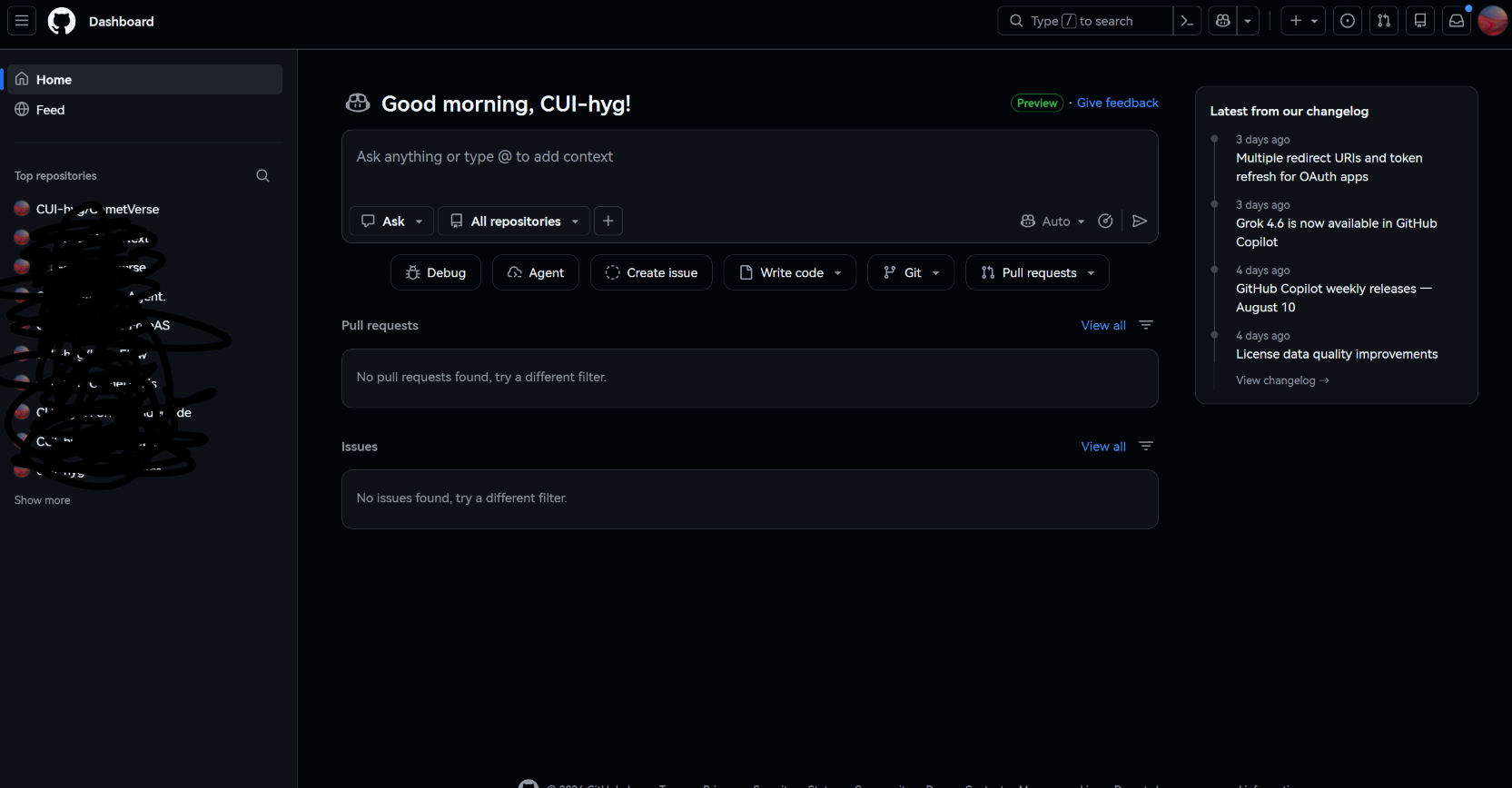Click the Create issue button

pos(651,272)
